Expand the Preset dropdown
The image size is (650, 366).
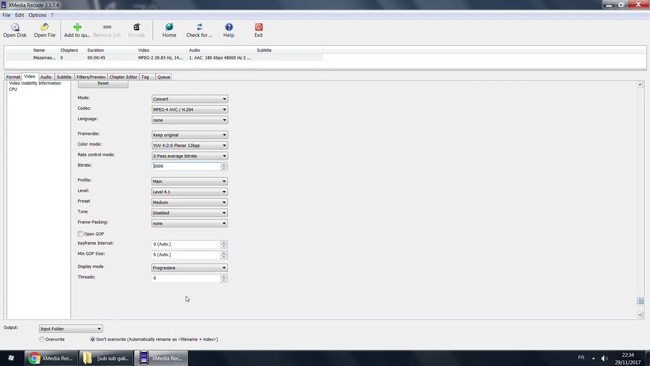[x=189, y=202]
